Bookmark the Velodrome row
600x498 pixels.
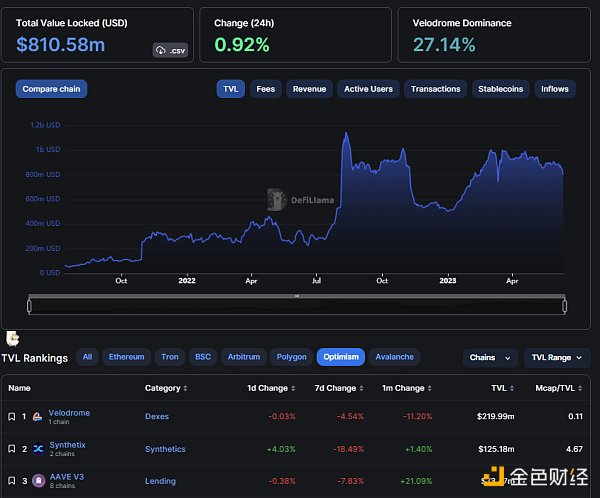pyautogui.click(x=11, y=416)
